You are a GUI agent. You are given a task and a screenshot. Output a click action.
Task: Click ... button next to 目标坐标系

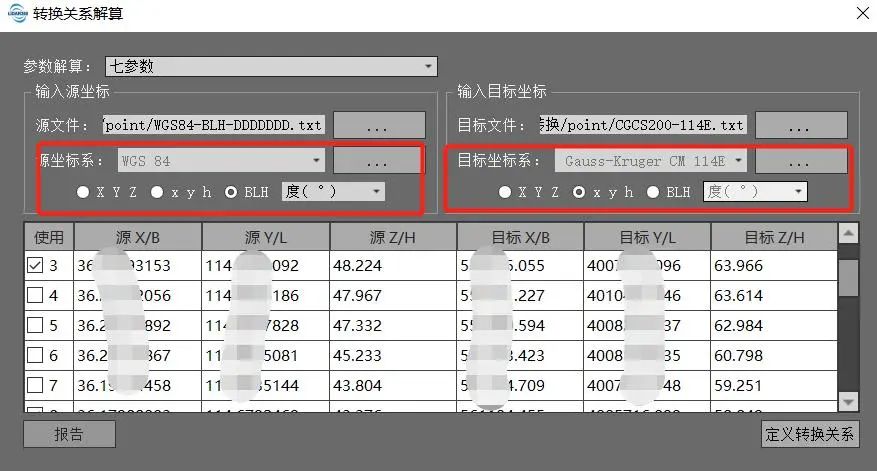(801, 161)
